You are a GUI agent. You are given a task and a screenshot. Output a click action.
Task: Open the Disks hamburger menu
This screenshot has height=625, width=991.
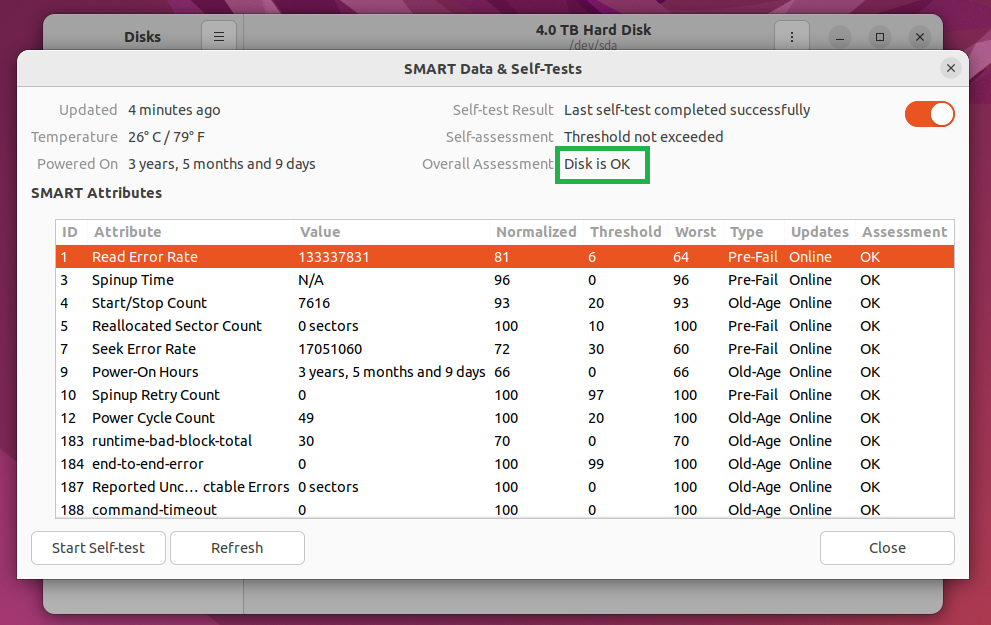click(x=219, y=37)
